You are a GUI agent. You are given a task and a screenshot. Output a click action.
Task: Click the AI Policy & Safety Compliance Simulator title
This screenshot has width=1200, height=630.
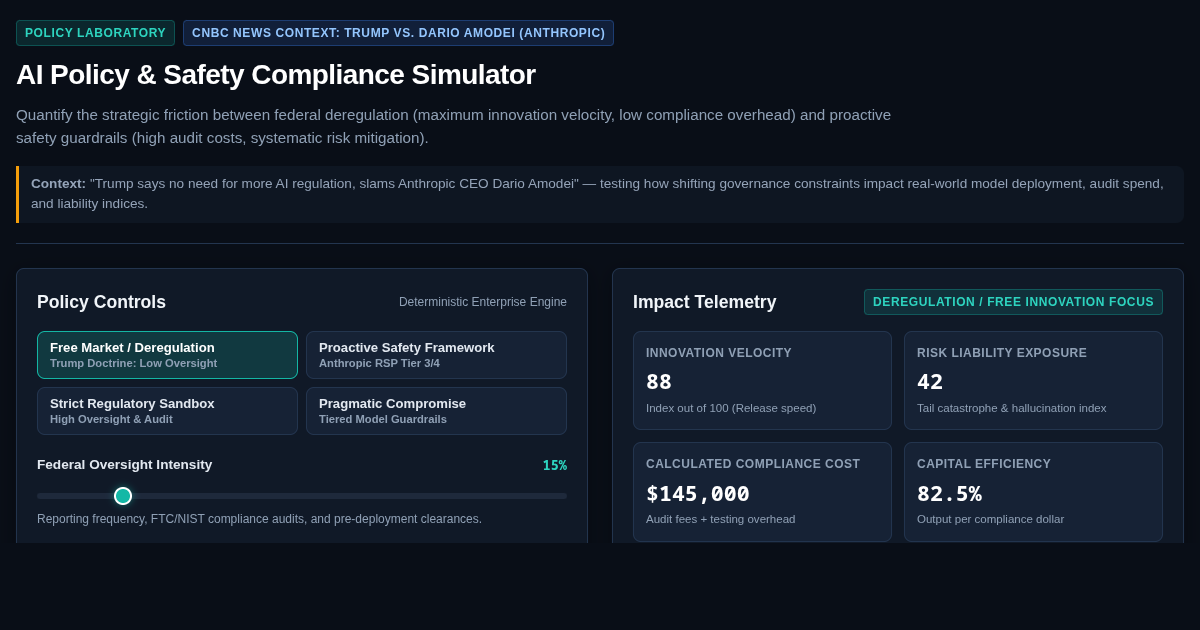pos(276,75)
